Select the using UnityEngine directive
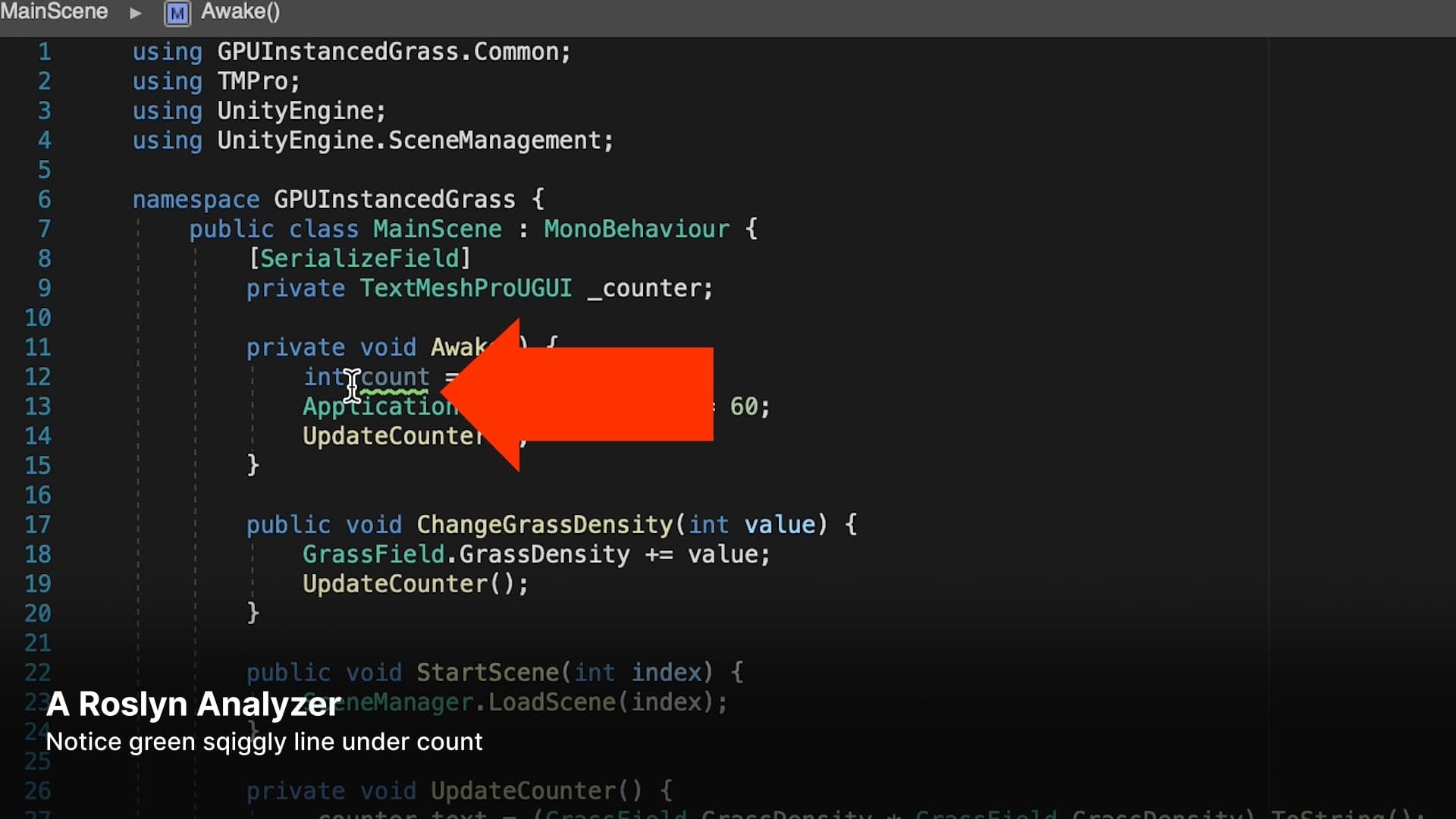 (258, 110)
